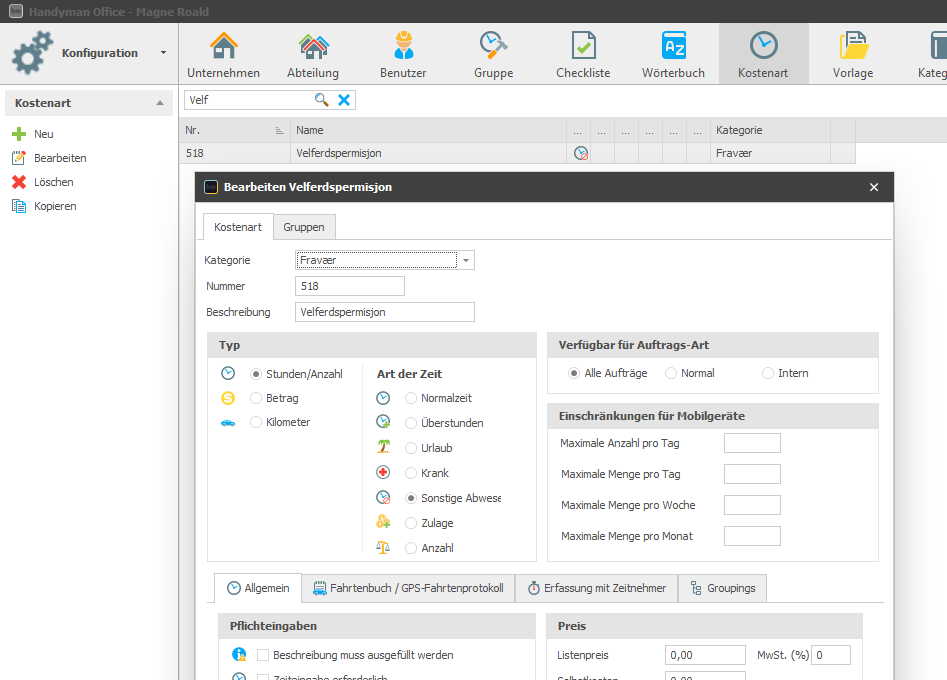Viewport: 947px width, 680px height.
Task: Enable 'Beschreibung muss ausgefüllt werden' checkbox
Action: (x=264, y=655)
